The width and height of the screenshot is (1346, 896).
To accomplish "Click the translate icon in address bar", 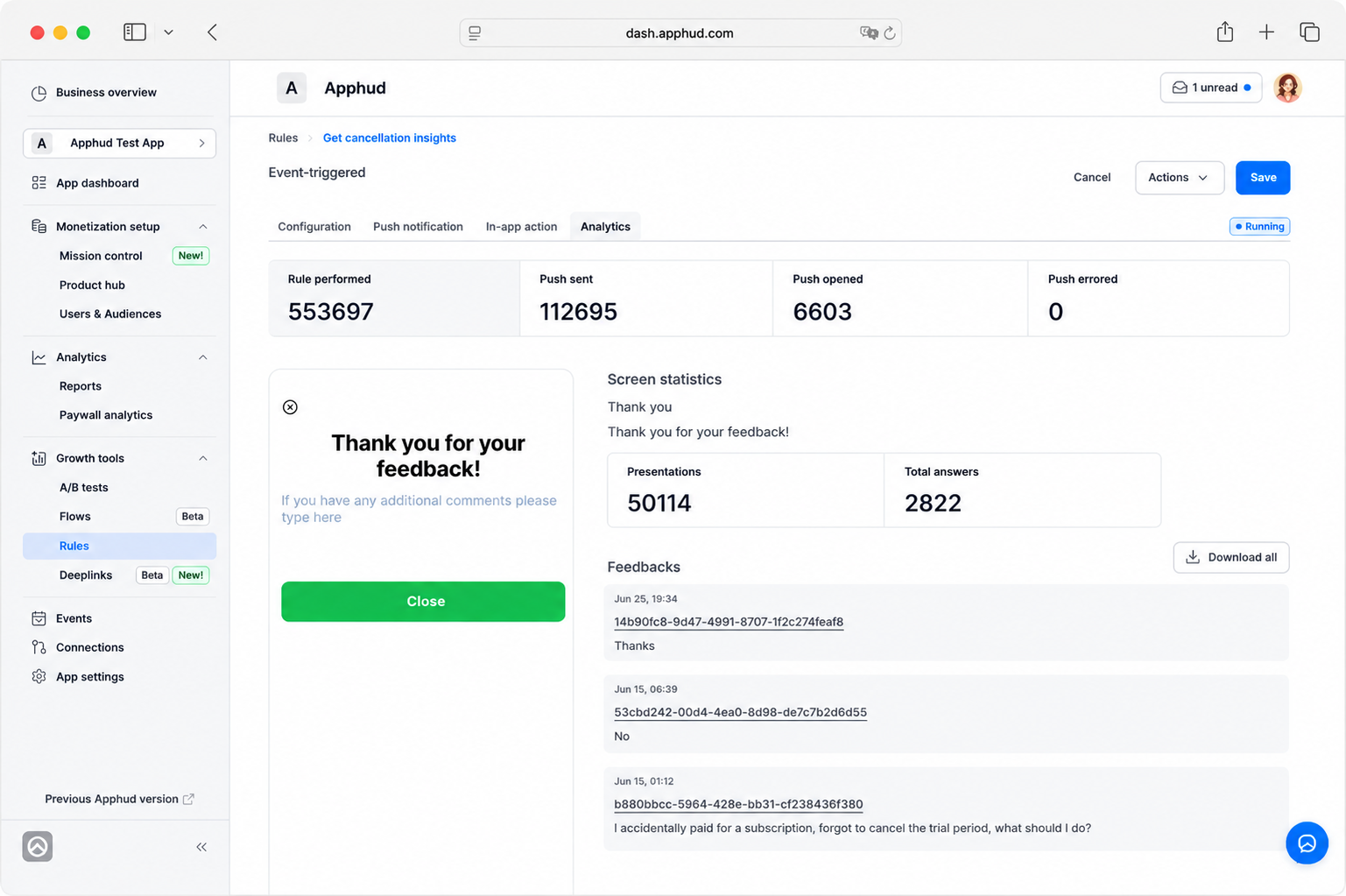I will tap(869, 33).
